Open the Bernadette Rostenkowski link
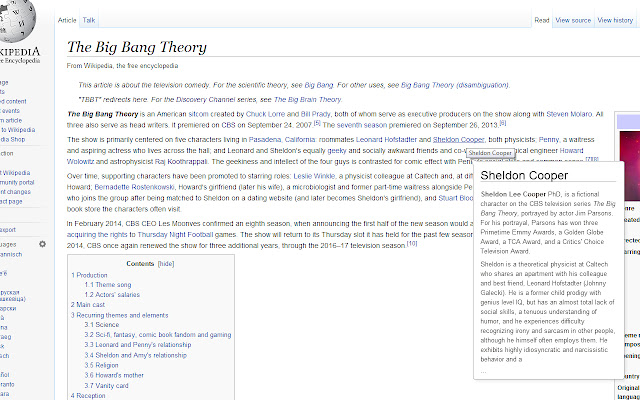 pyautogui.click(x=131, y=187)
